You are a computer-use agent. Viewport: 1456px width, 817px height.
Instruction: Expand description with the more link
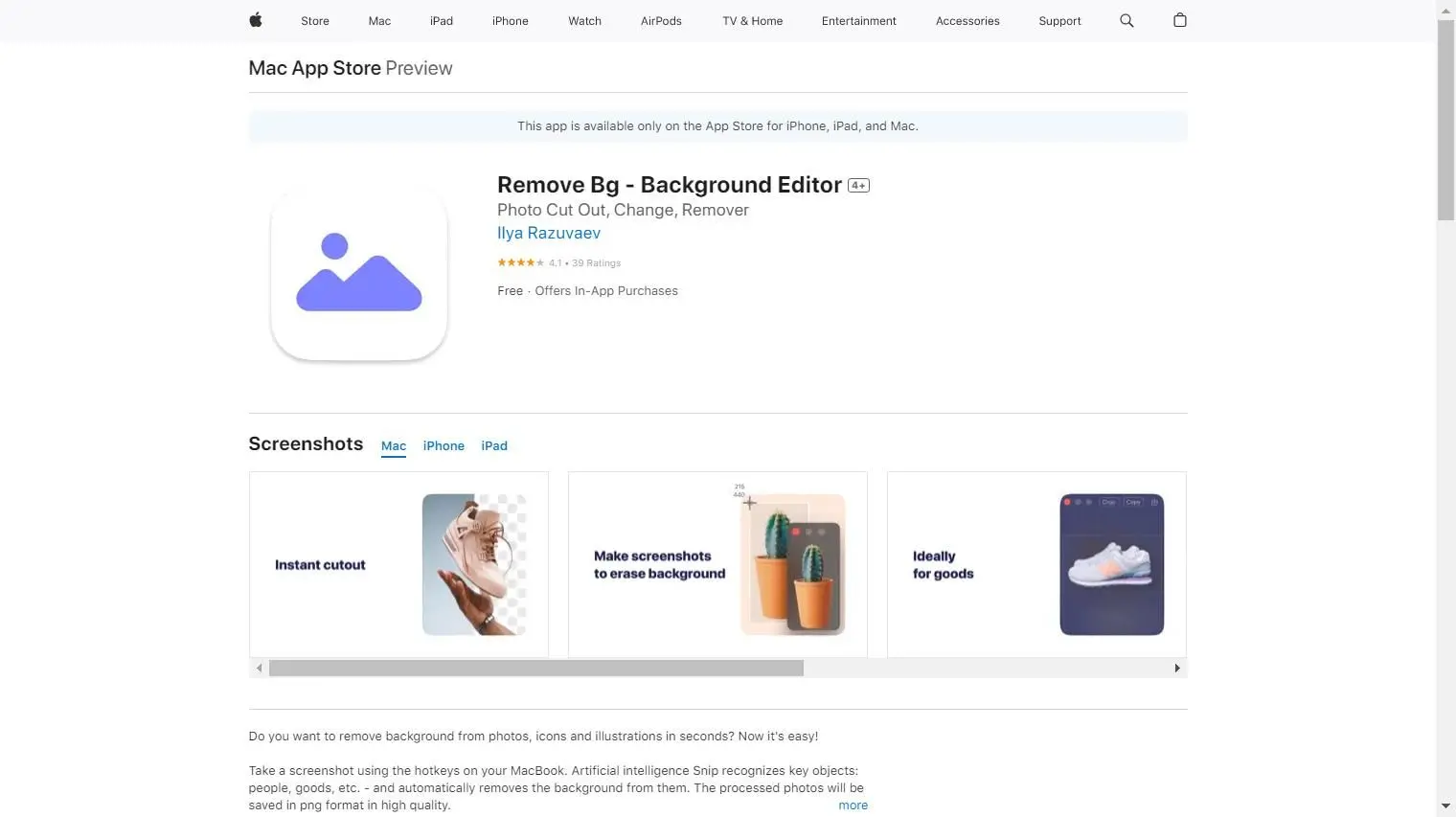click(x=853, y=806)
